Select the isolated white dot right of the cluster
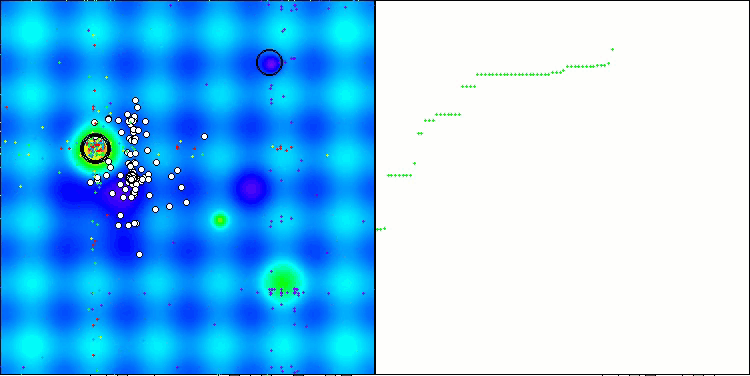The height and width of the screenshot is (376, 750). coord(204,136)
